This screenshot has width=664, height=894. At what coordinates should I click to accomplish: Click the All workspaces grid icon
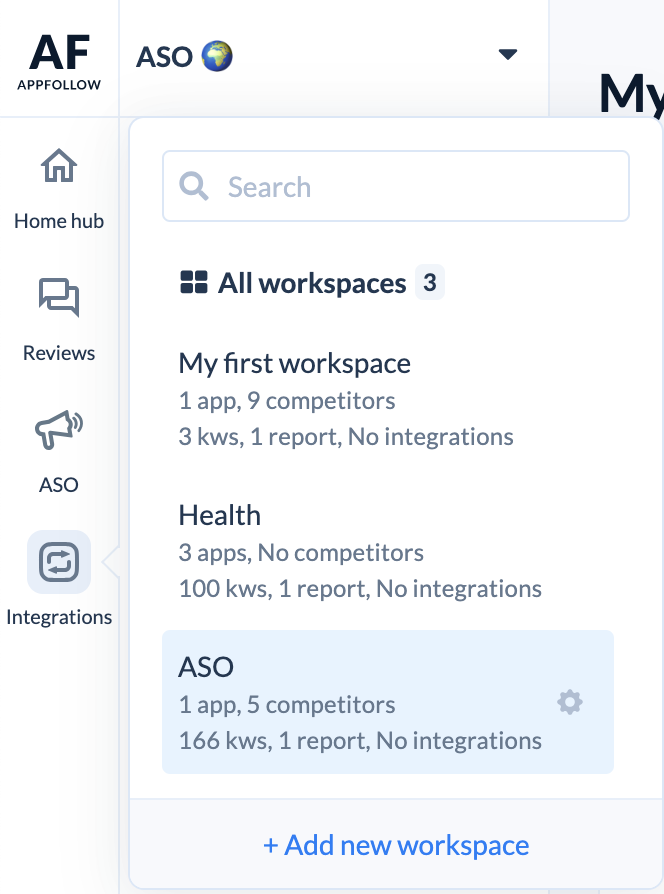click(194, 282)
